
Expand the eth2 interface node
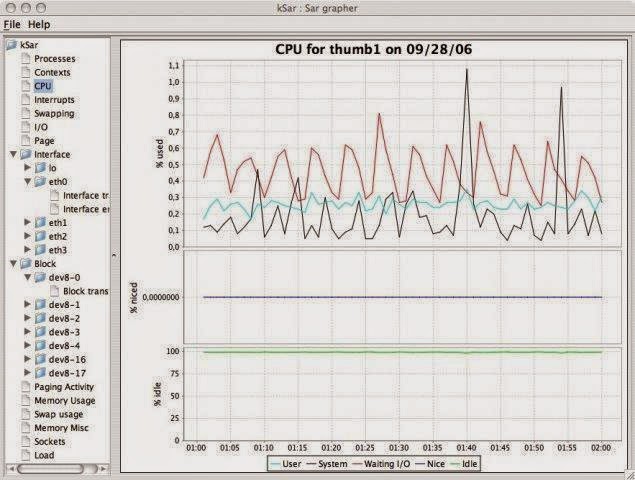(28, 236)
